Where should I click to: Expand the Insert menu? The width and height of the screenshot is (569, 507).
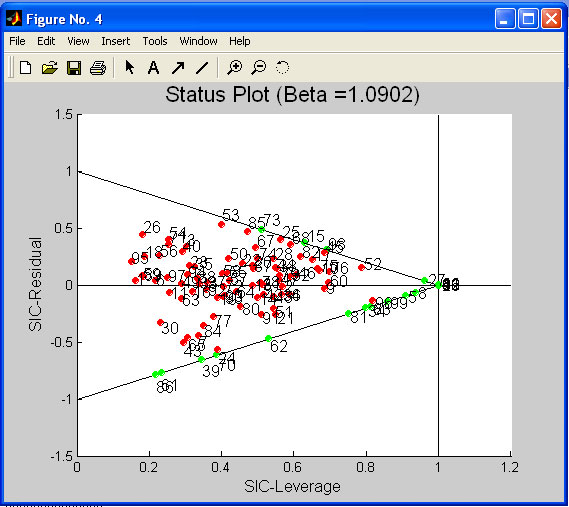click(116, 41)
